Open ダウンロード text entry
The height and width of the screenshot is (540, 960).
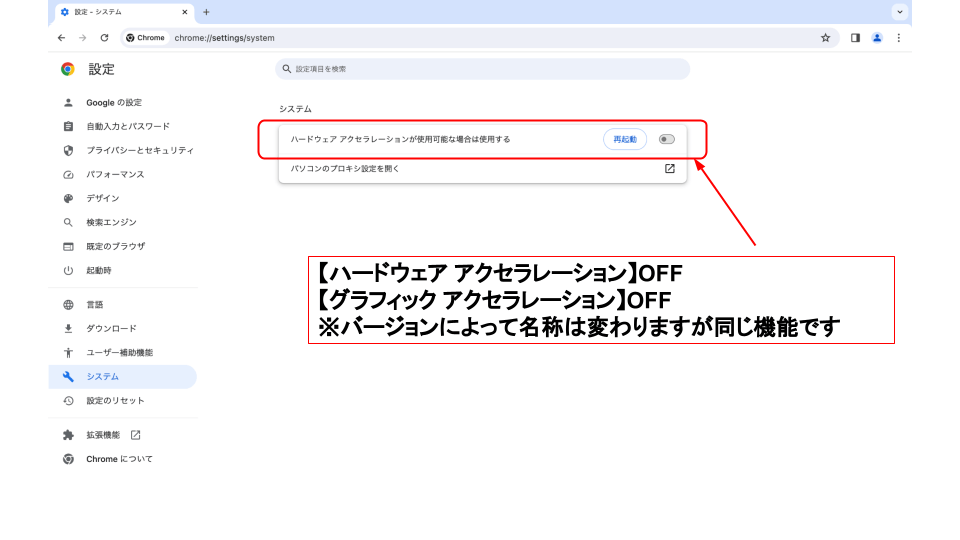tap(111, 329)
